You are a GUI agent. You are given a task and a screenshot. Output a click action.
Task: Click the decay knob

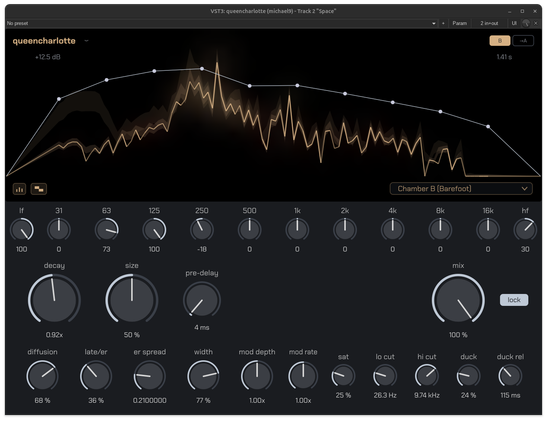(54, 300)
